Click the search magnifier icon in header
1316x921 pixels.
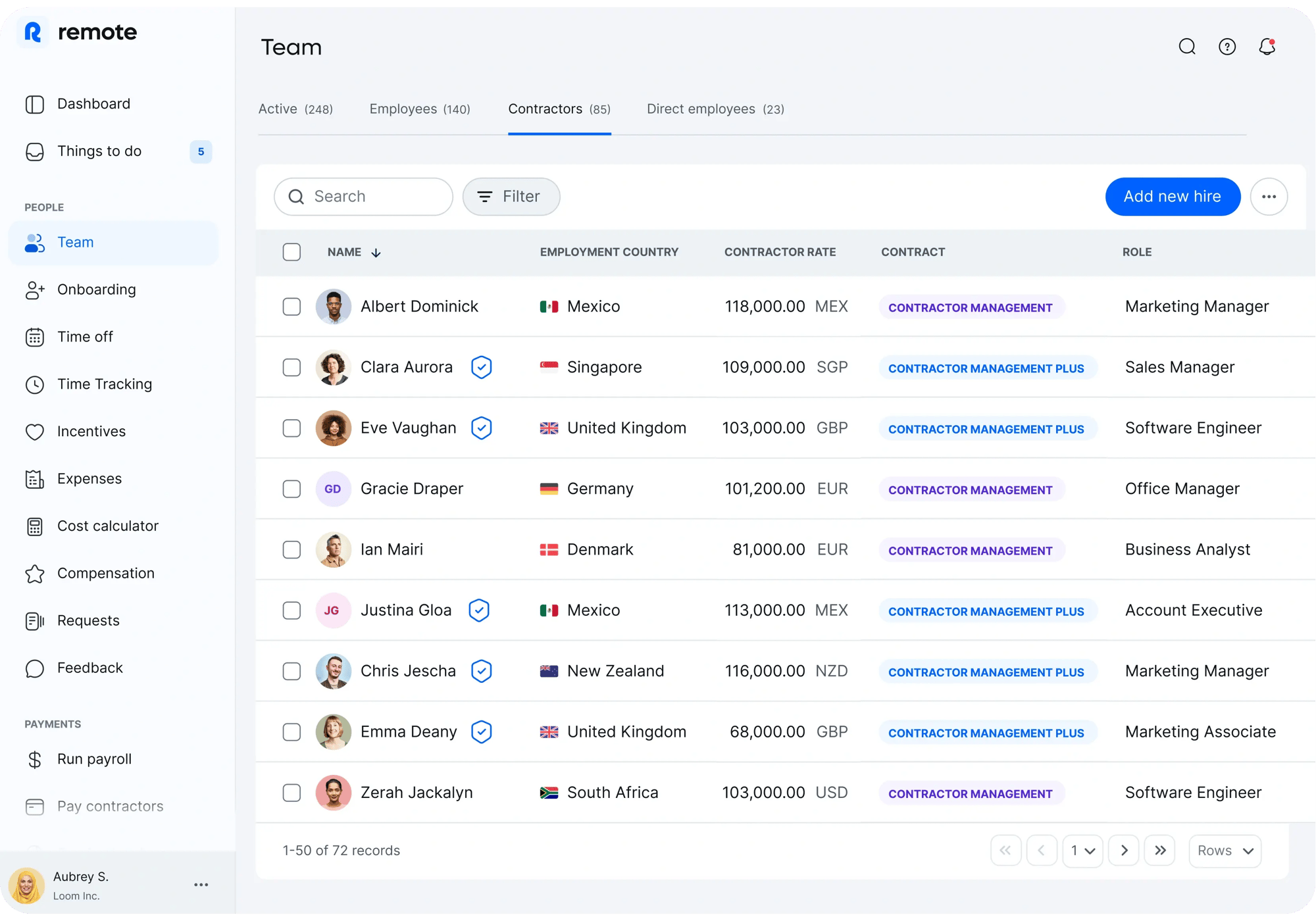pos(1187,47)
